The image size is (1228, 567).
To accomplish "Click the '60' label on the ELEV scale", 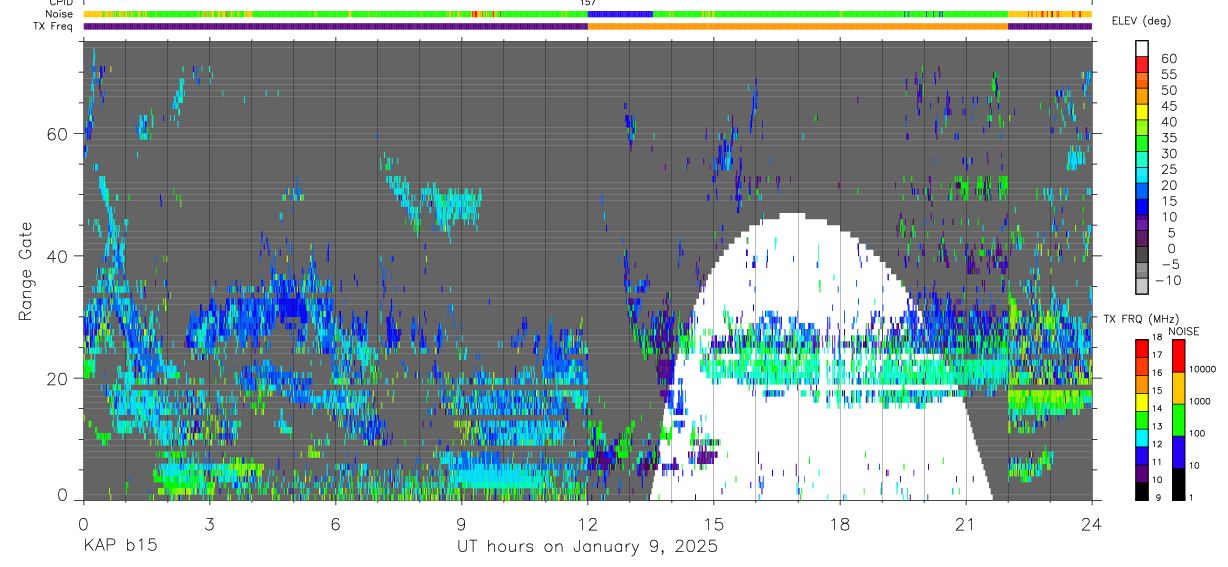I will coord(1167,58).
